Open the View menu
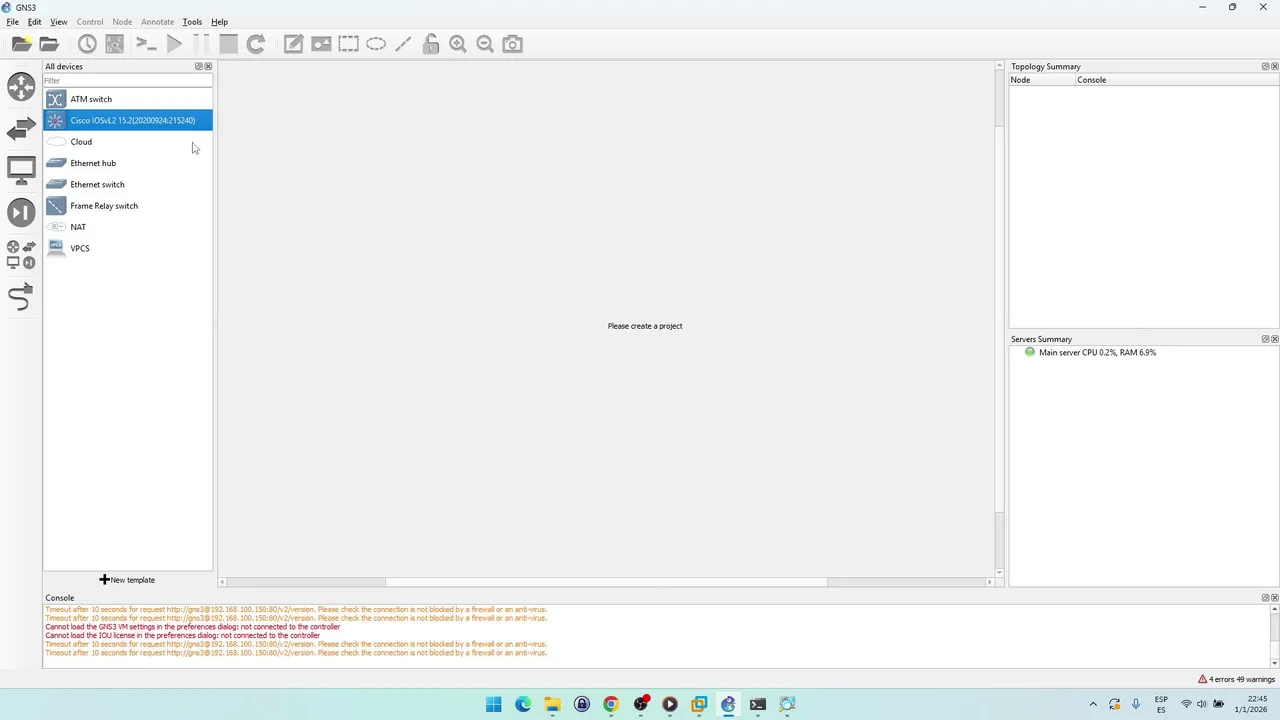The image size is (1280, 720). pyautogui.click(x=59, y=22)
